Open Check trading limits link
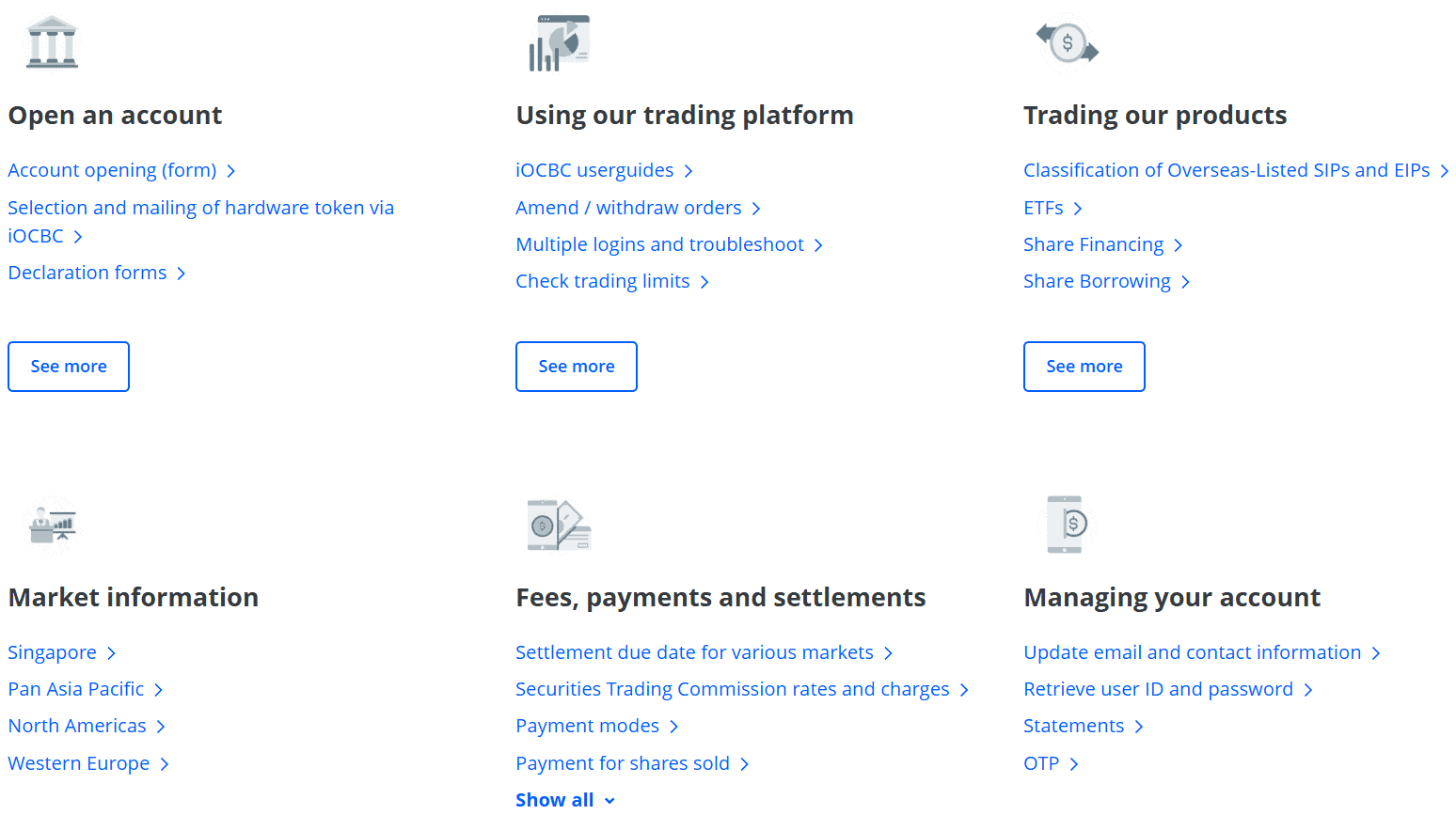The width and height of the screenshot is (1456, 815). [602, 281]
